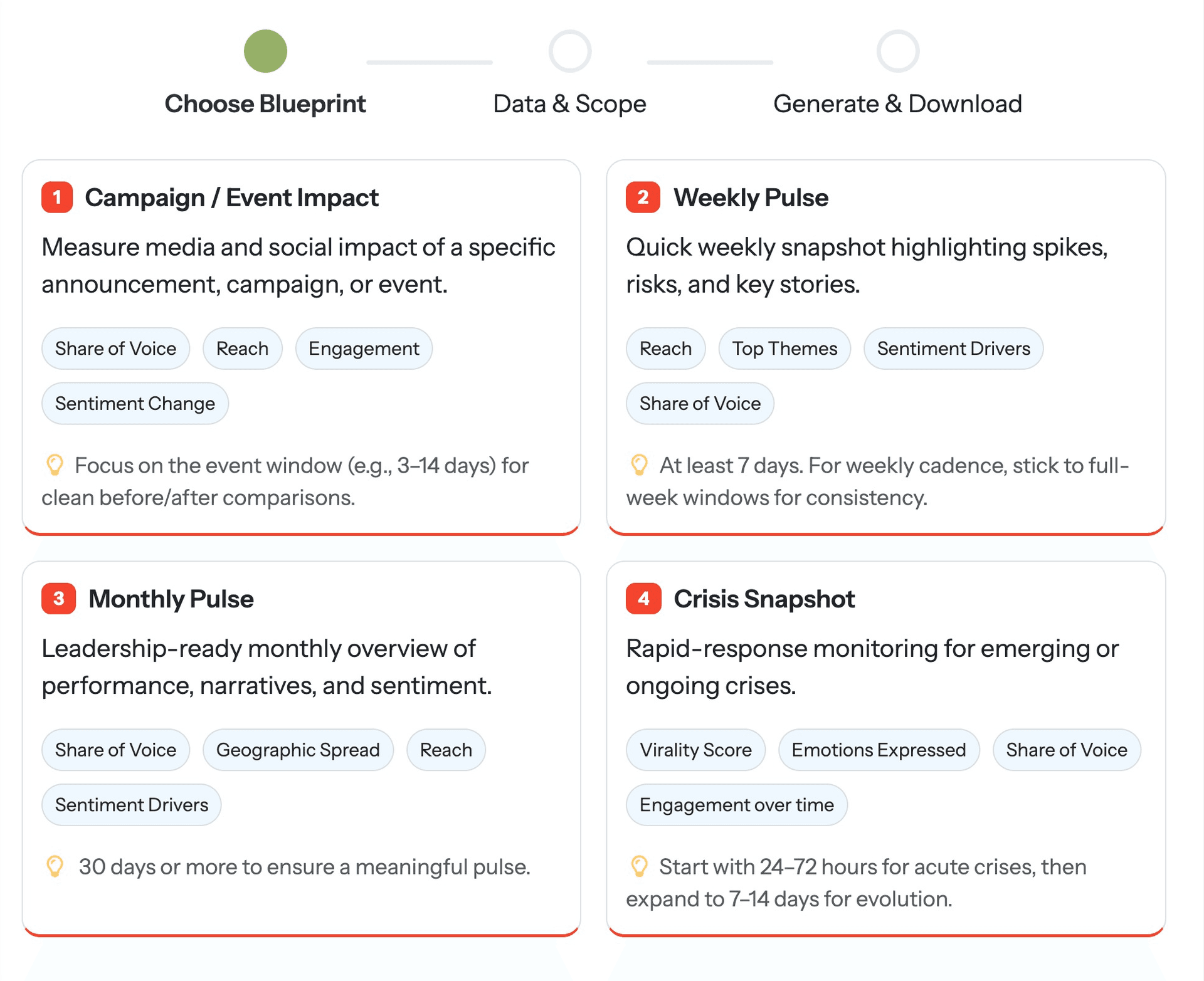Viewport: 1204px width, 981px height.
Task: Click the red number 3 badge
Action: tap(58, 599)
